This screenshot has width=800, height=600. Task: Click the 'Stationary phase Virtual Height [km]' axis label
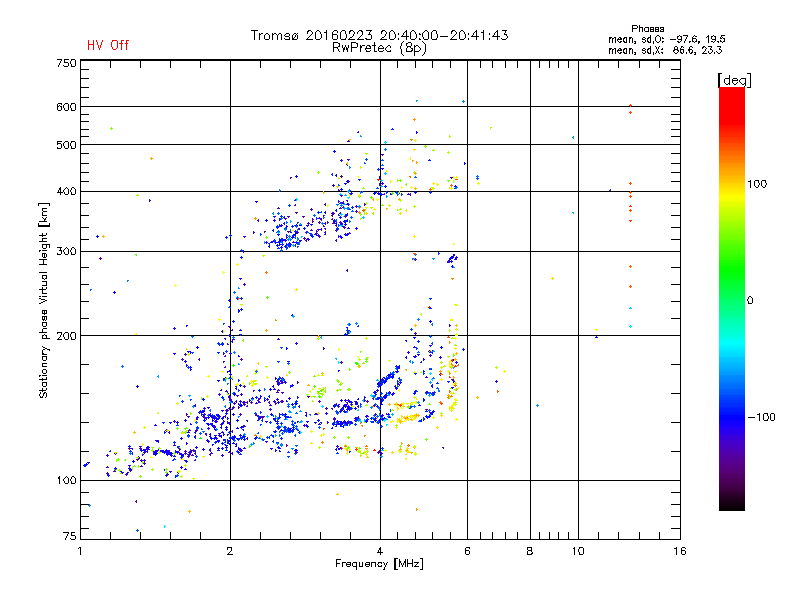(x=44, y=300)
